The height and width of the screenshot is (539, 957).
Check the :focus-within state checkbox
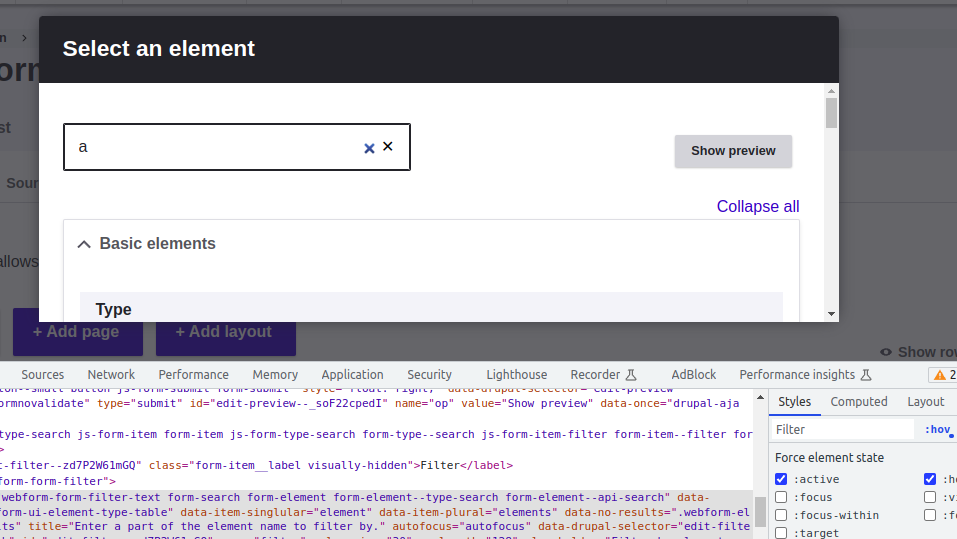tap(781, 515)
